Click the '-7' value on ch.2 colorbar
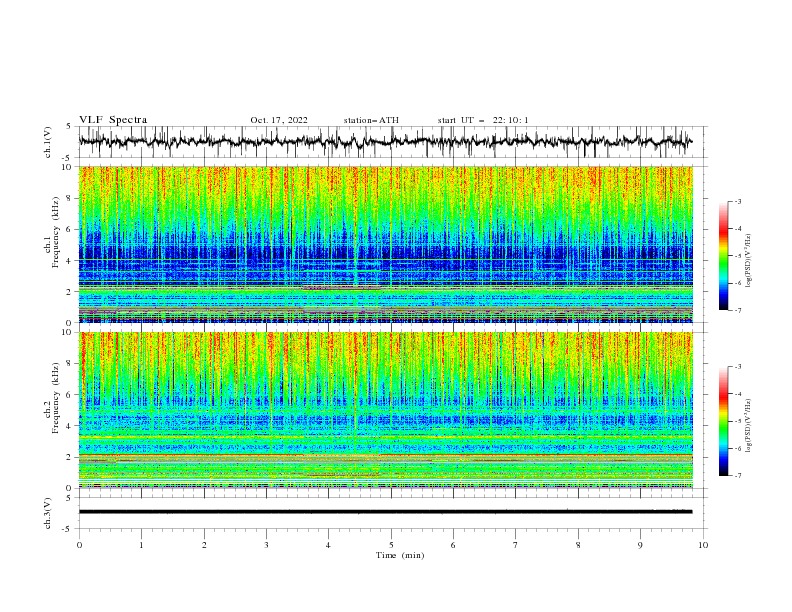Image resolution: width=792 pixels, height=612 pixels. click(x=737, y=476)
